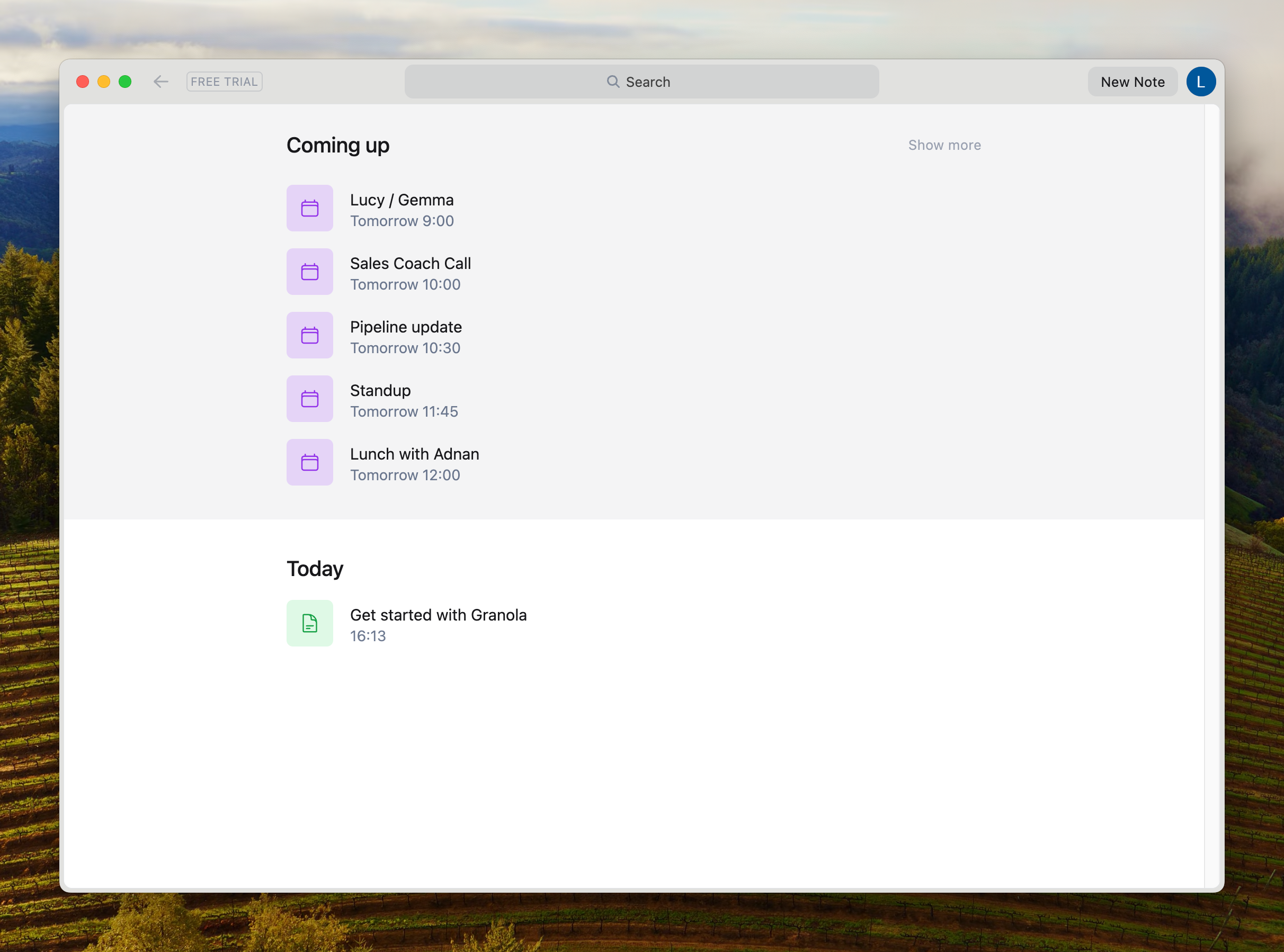Close the window with the red button

(83, 82)
